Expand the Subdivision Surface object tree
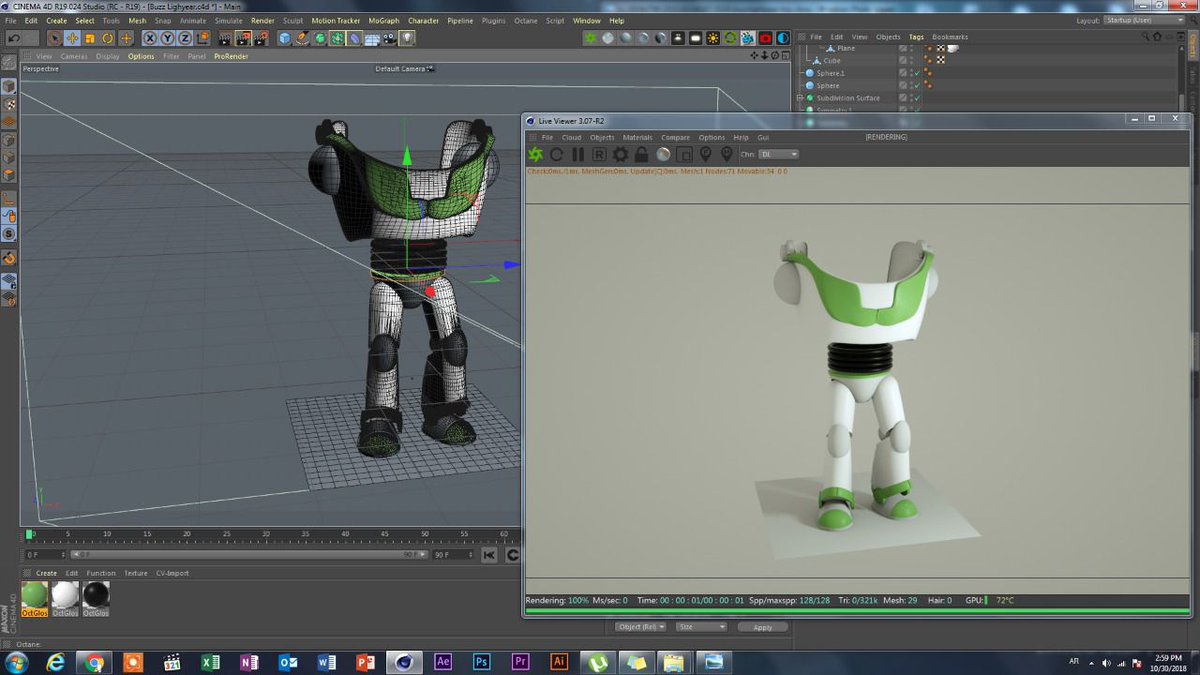This screenshot has height=675, width=1200. click(800, 98)
